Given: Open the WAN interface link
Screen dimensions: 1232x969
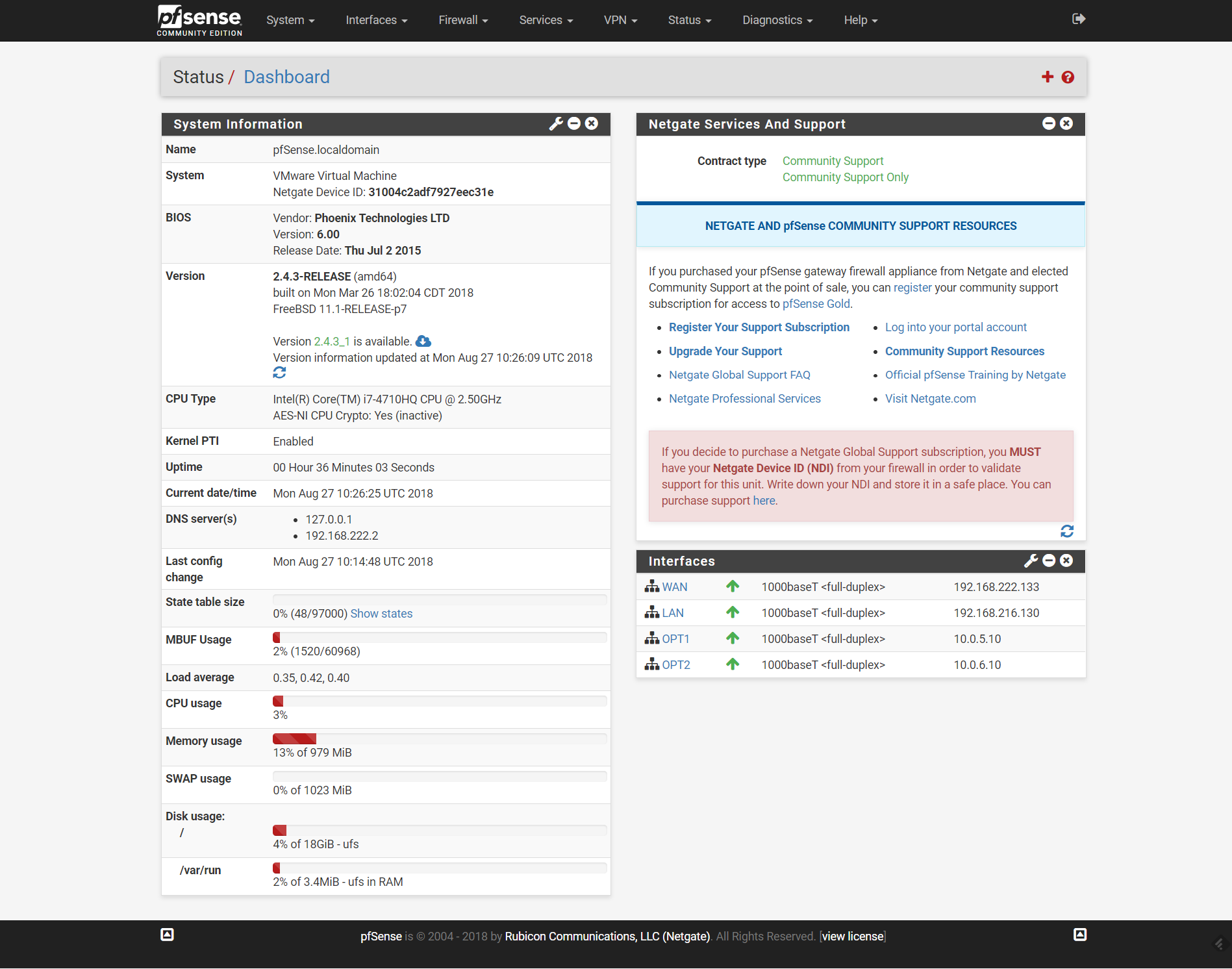Looking at the screenshot, I should click(x=674, y=587).
